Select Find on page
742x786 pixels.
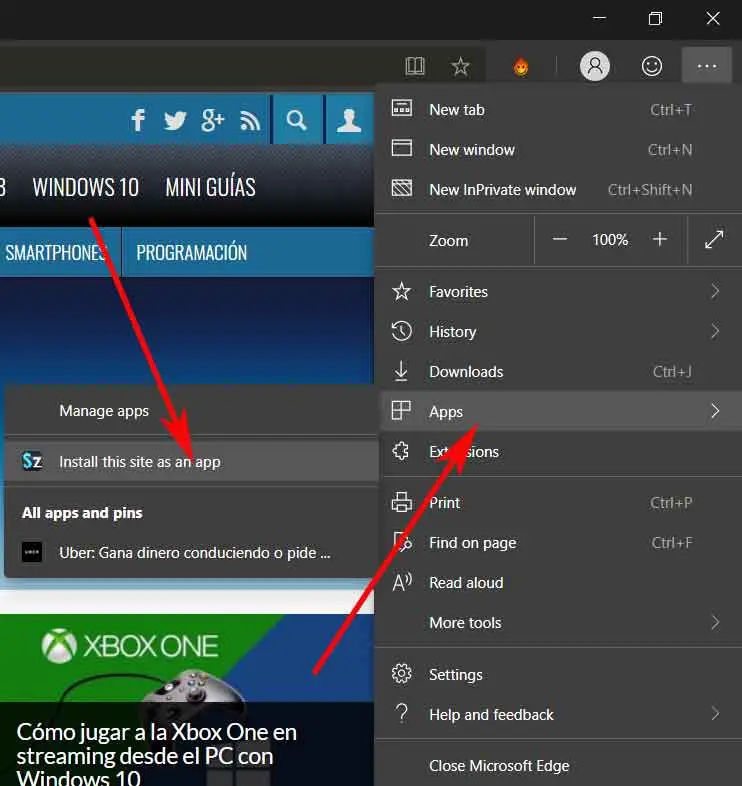[558, 542]
